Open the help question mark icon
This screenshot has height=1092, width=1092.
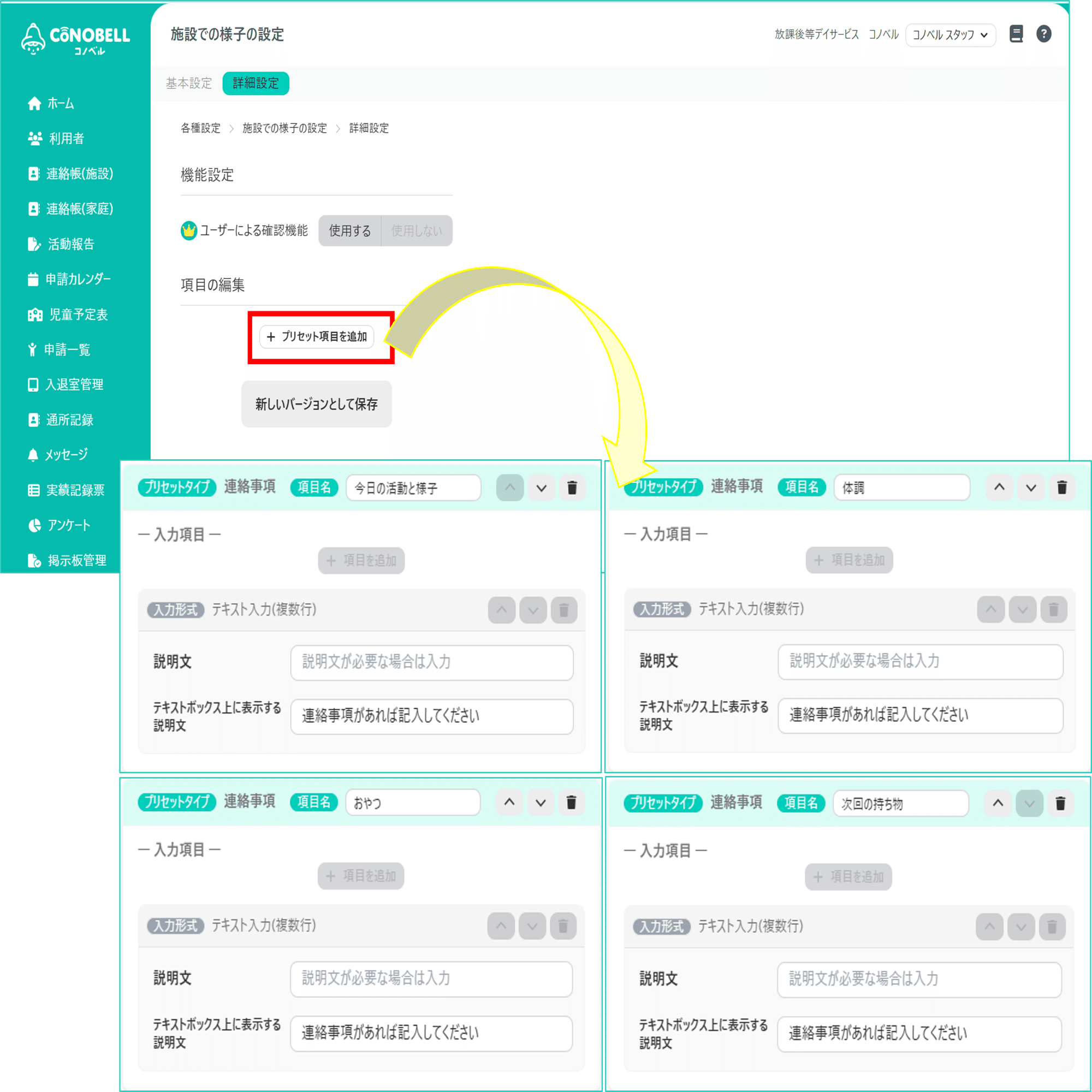1044,34
